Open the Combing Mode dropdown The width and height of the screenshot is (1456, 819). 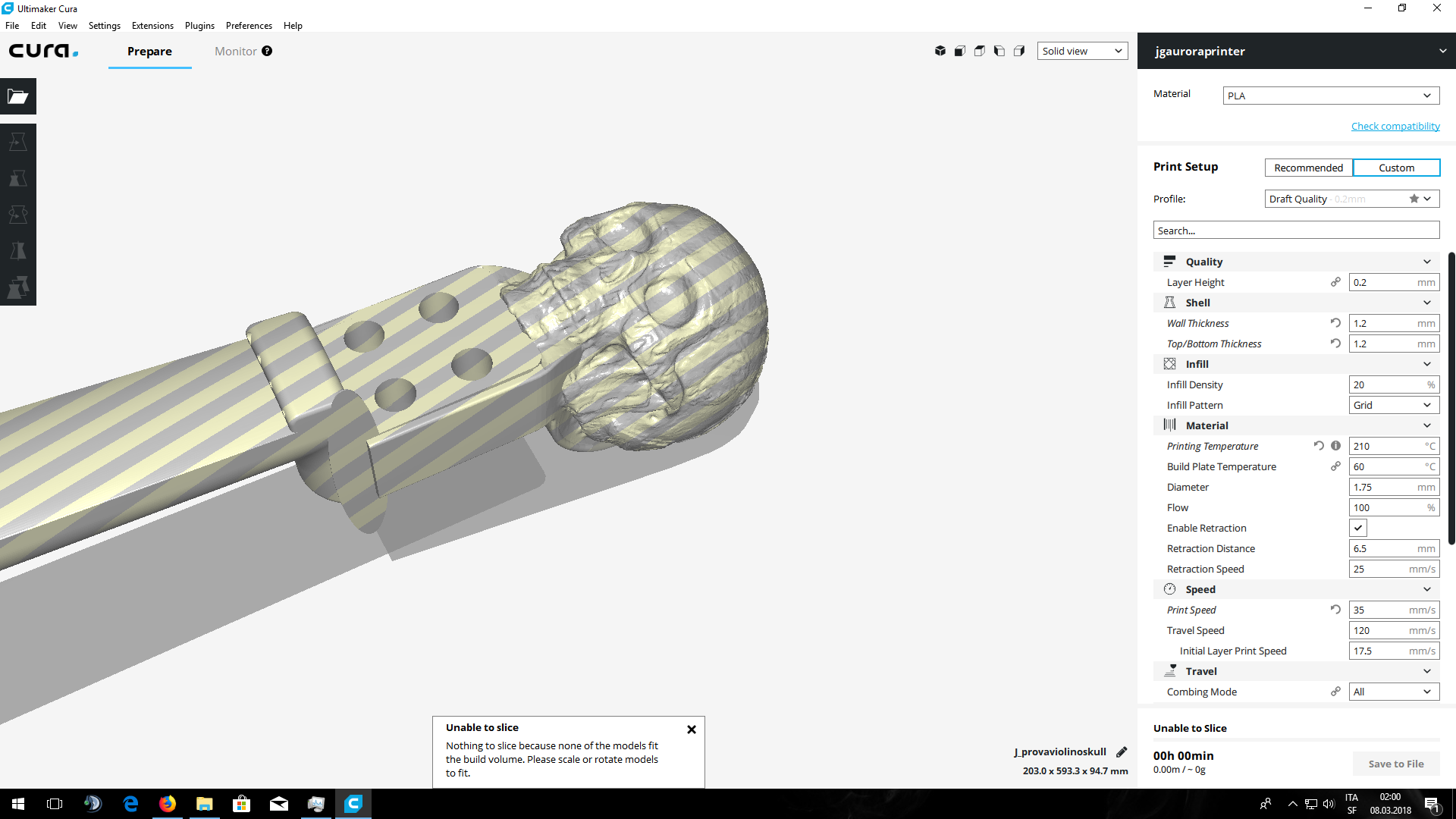pos(1394,692)
